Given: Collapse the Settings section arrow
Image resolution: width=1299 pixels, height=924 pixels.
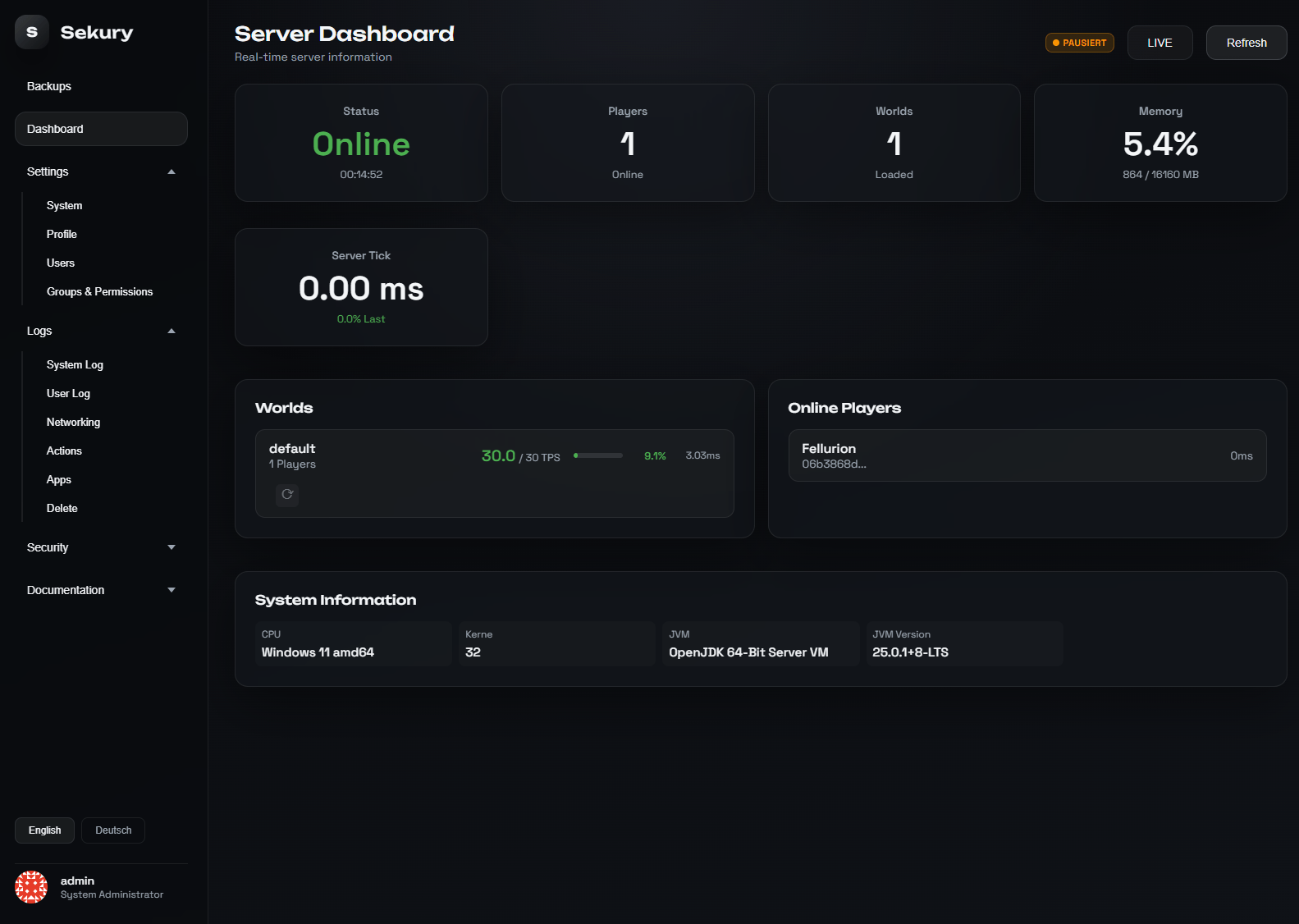Looking at the screenshot, I should click(172, 172).
